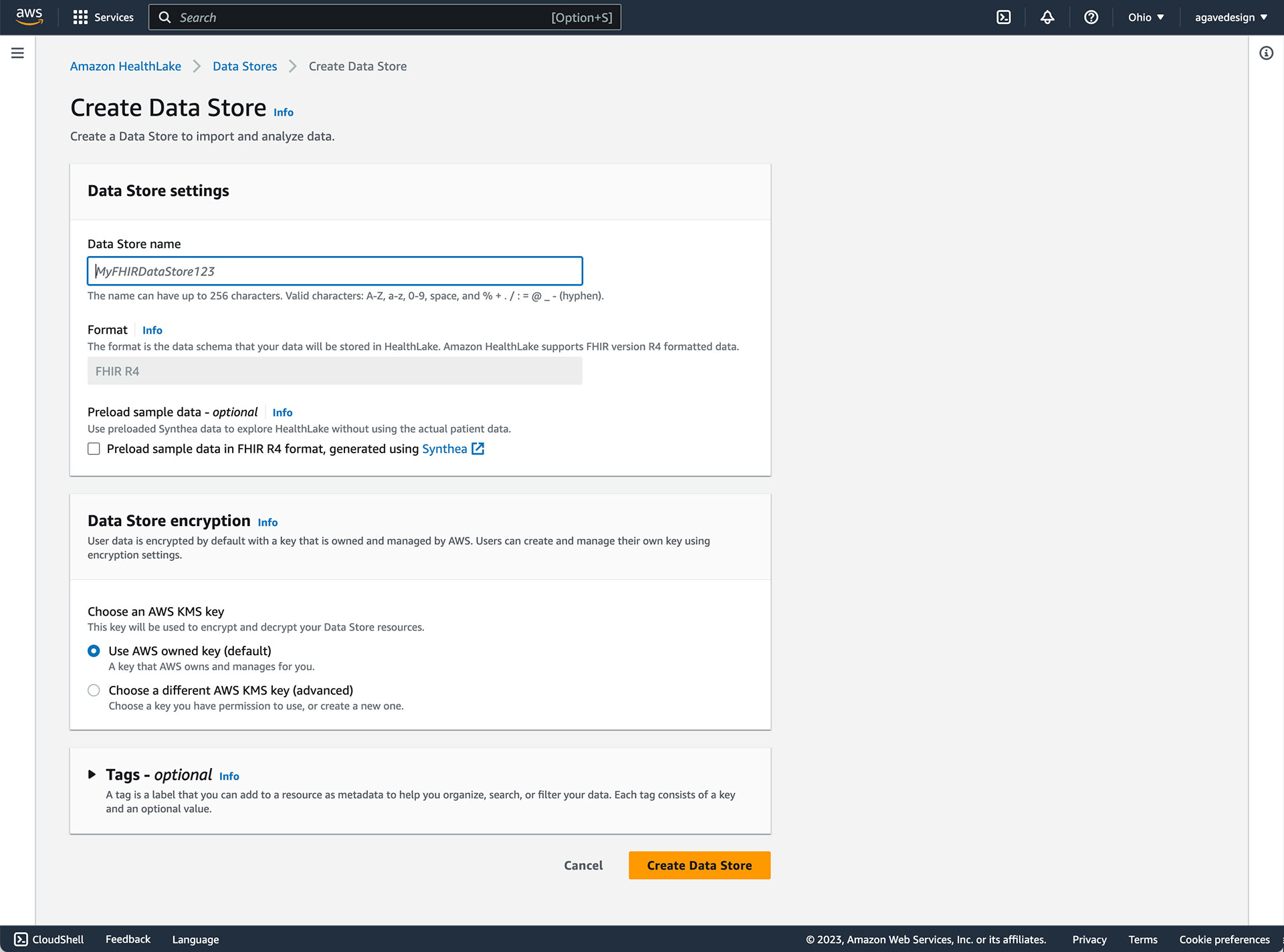
Task: Go to Amazon HealthLake breadcrumb
Action: click(125, 66)
